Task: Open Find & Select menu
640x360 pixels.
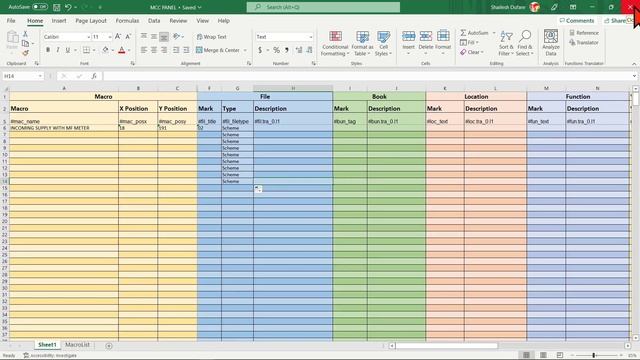Action: tap(524, 43)
